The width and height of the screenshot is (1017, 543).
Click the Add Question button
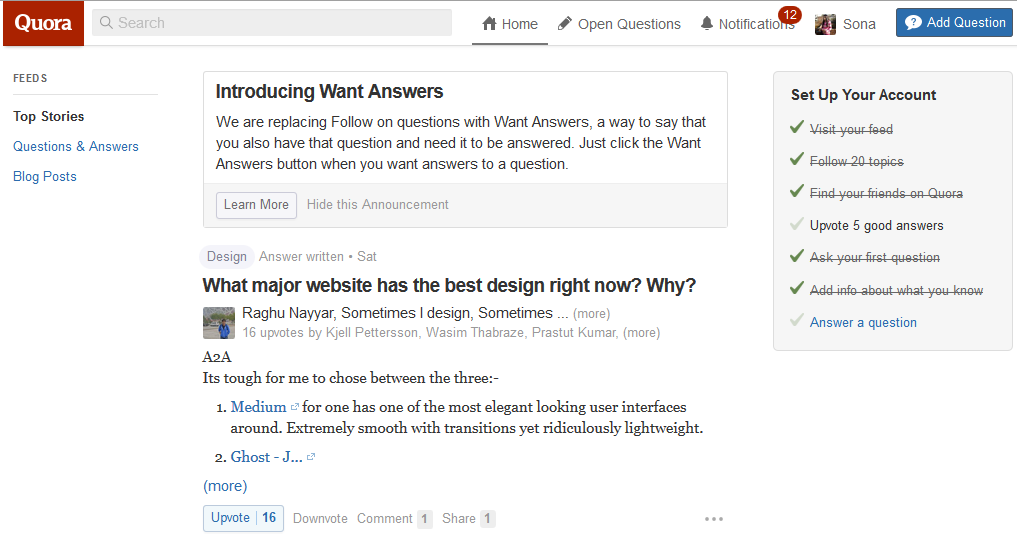coord(954,23)
